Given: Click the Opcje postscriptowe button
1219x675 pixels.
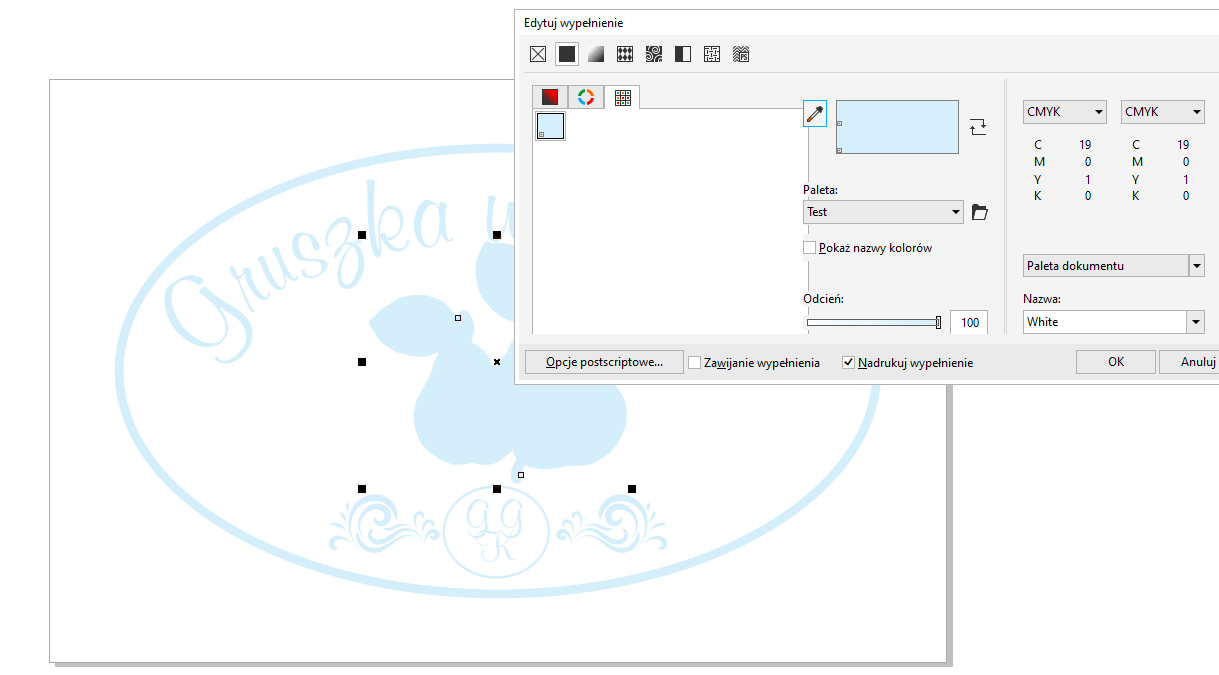Looking at the screenshot, I should pos(604,362).
